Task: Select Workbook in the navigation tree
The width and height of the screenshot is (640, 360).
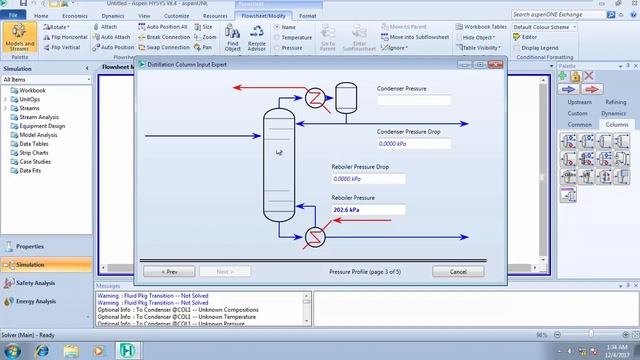Action: point(32,90)
